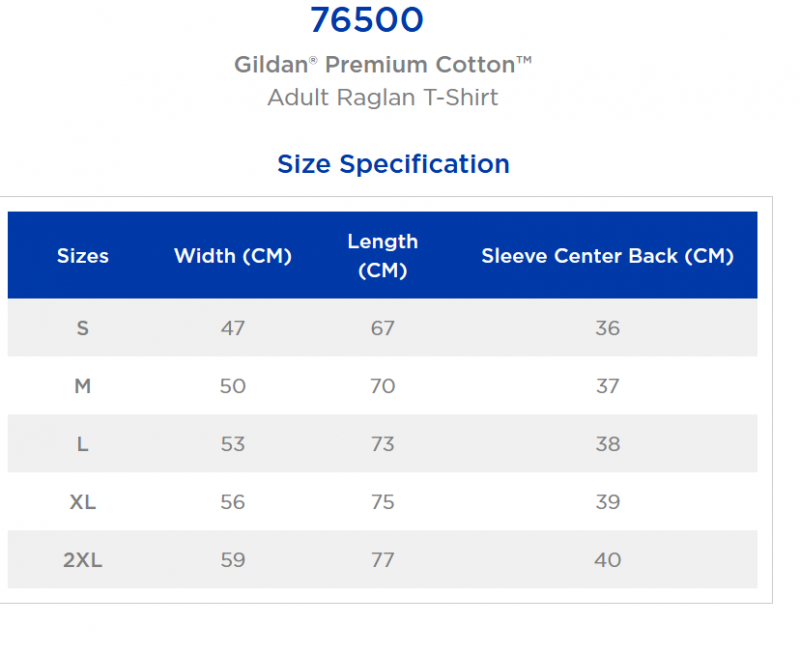Select the S size row label

click(x=83, y=328)
